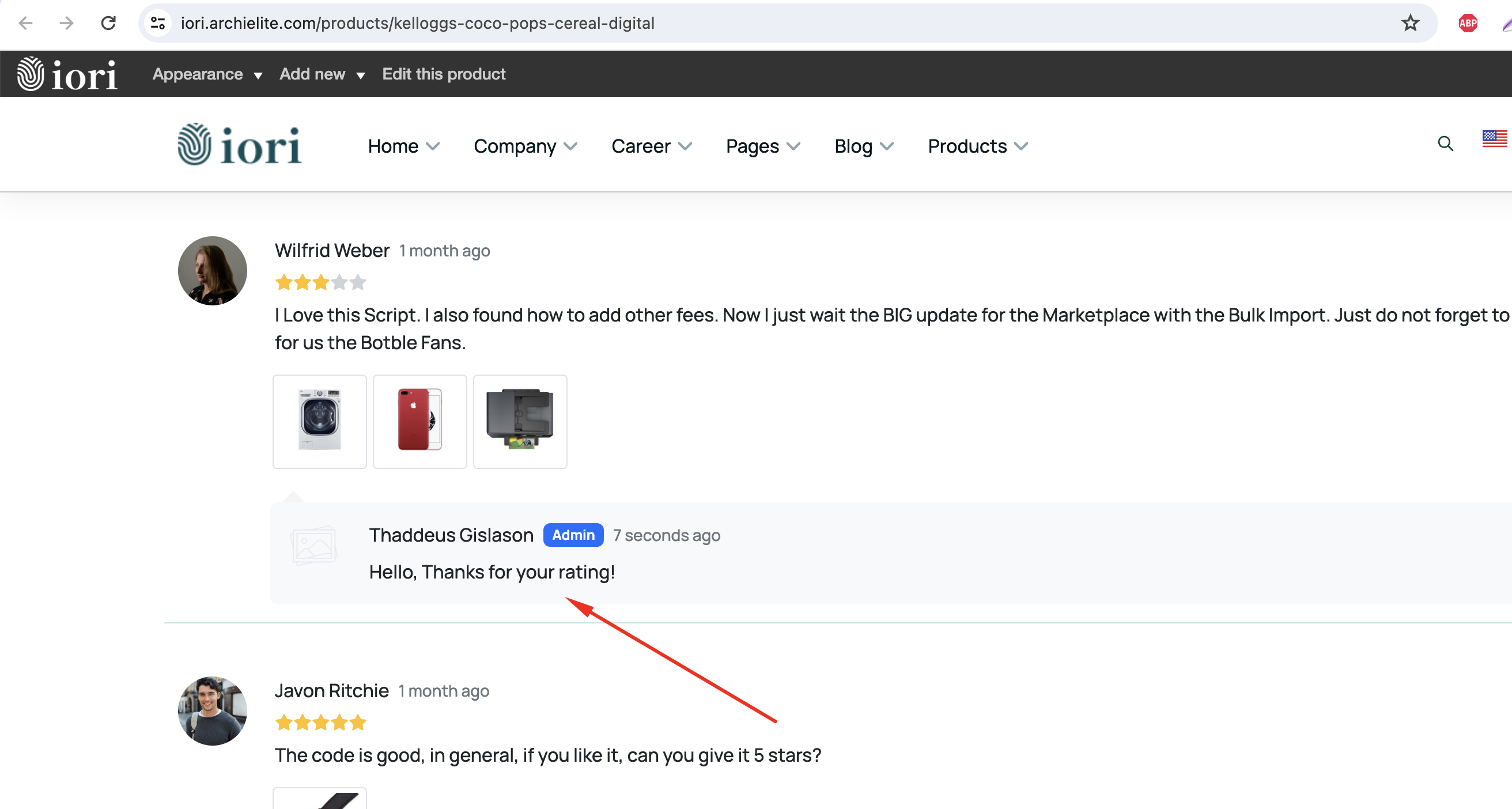
Task: Expand the Home navigation menu
Action: click(x=404, y=146)
